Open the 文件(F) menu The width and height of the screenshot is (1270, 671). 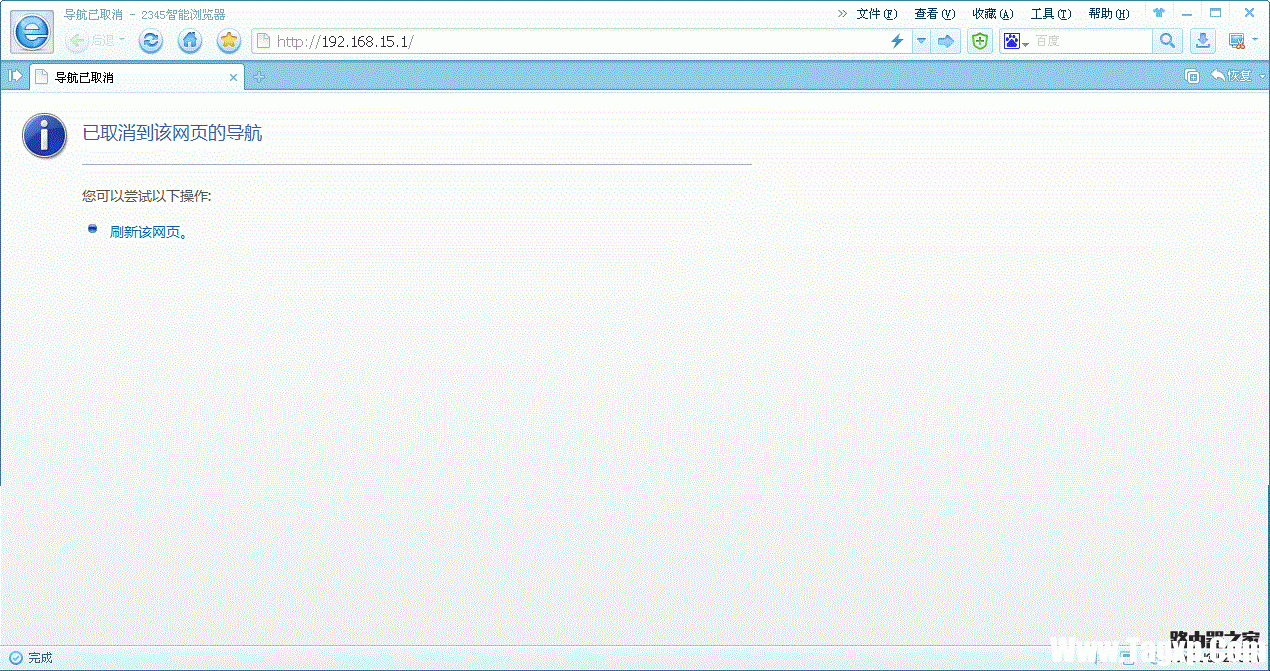pyautogui.click(x=877, y=14)
